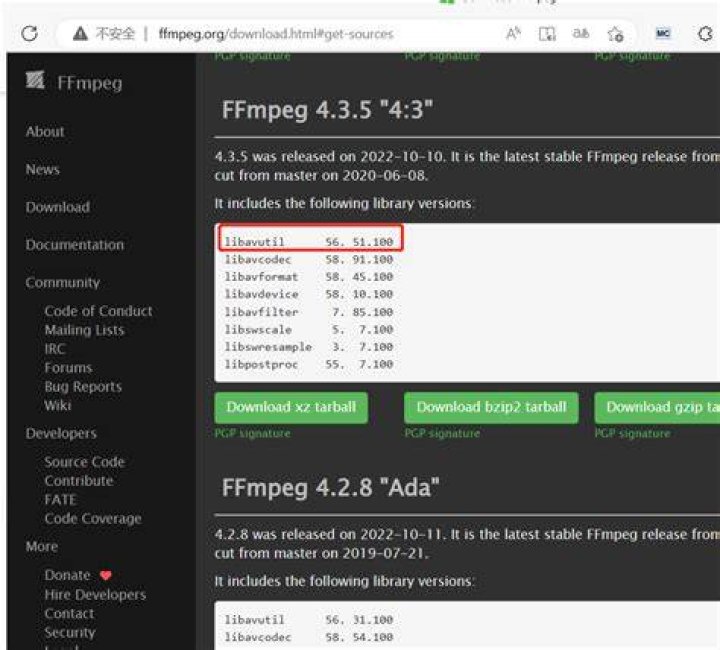Viewport: 720px width, 650px height.
Task: Click the libavutil 56. 31.100 row
Action: 309,620
